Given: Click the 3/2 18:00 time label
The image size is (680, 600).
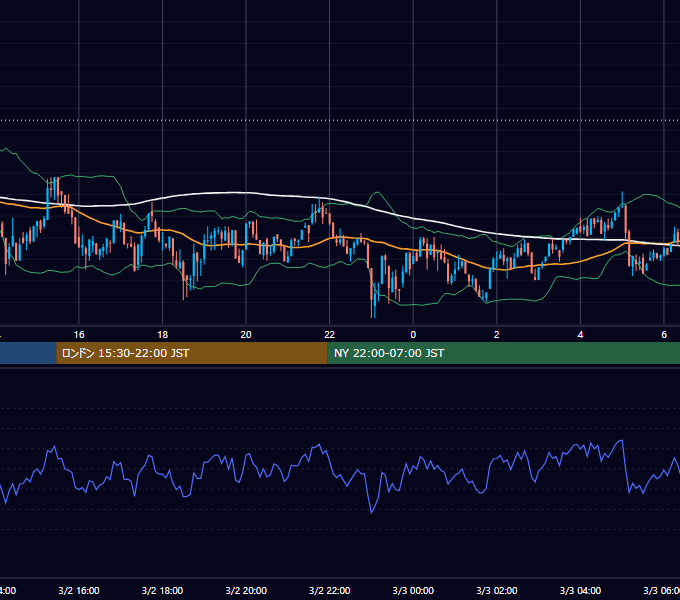Looking at the screenshot, I should [163, 590].
